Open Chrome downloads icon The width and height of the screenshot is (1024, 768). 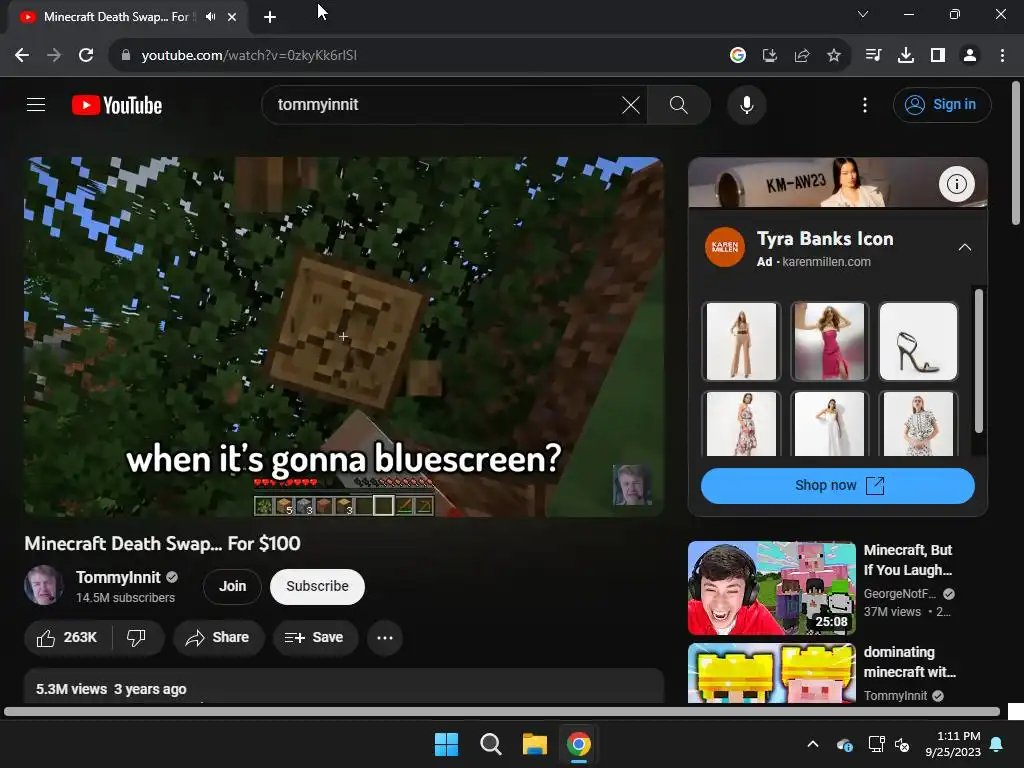click(905, 56)
